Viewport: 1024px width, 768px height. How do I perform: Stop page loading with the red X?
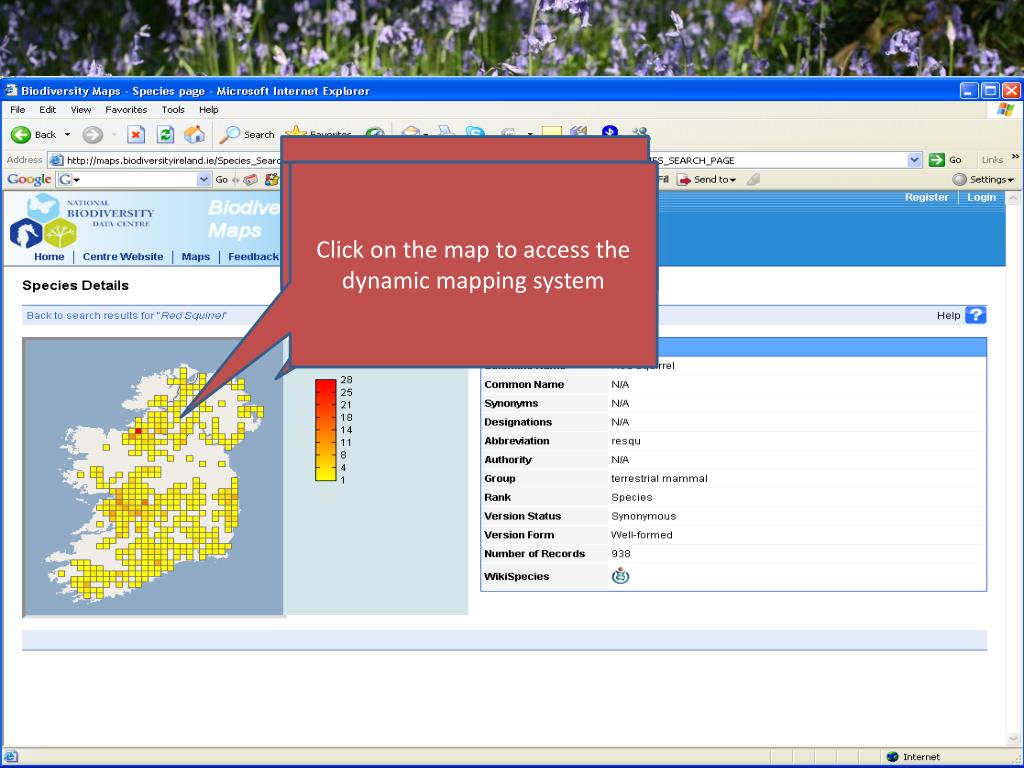135,135
